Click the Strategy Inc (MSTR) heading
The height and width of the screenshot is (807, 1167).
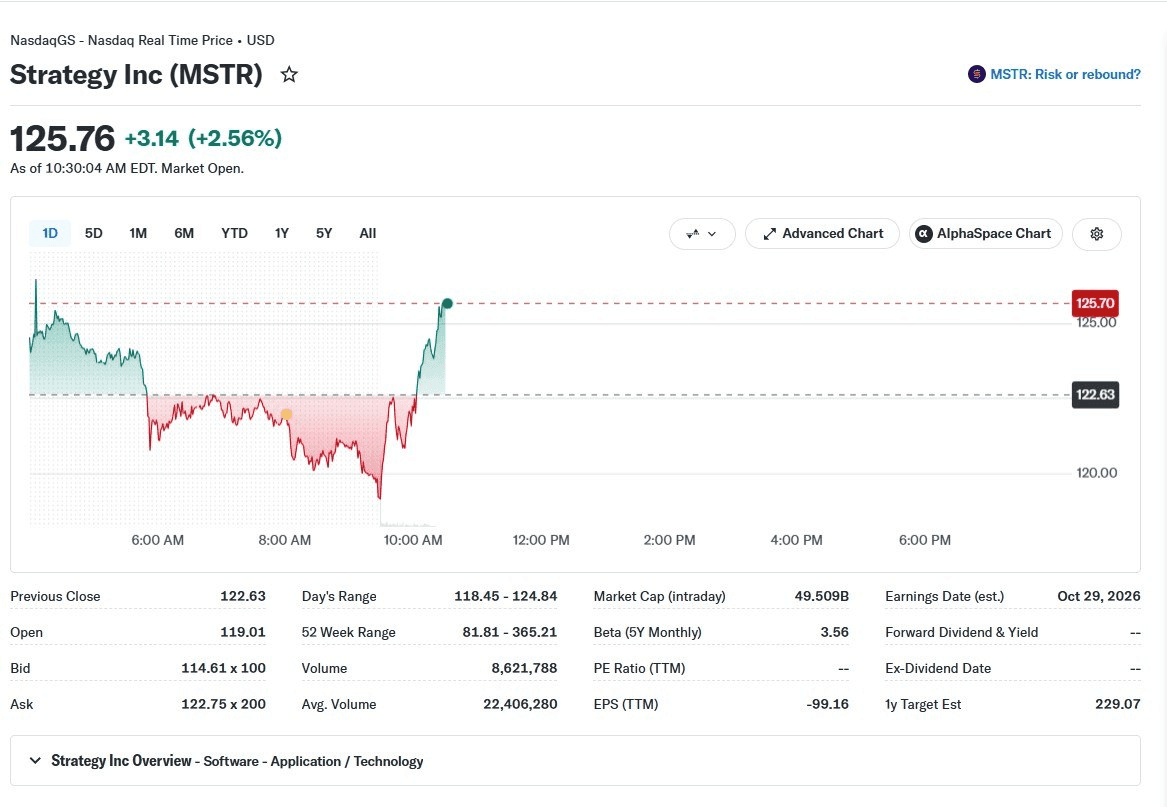tap(136, 74)
